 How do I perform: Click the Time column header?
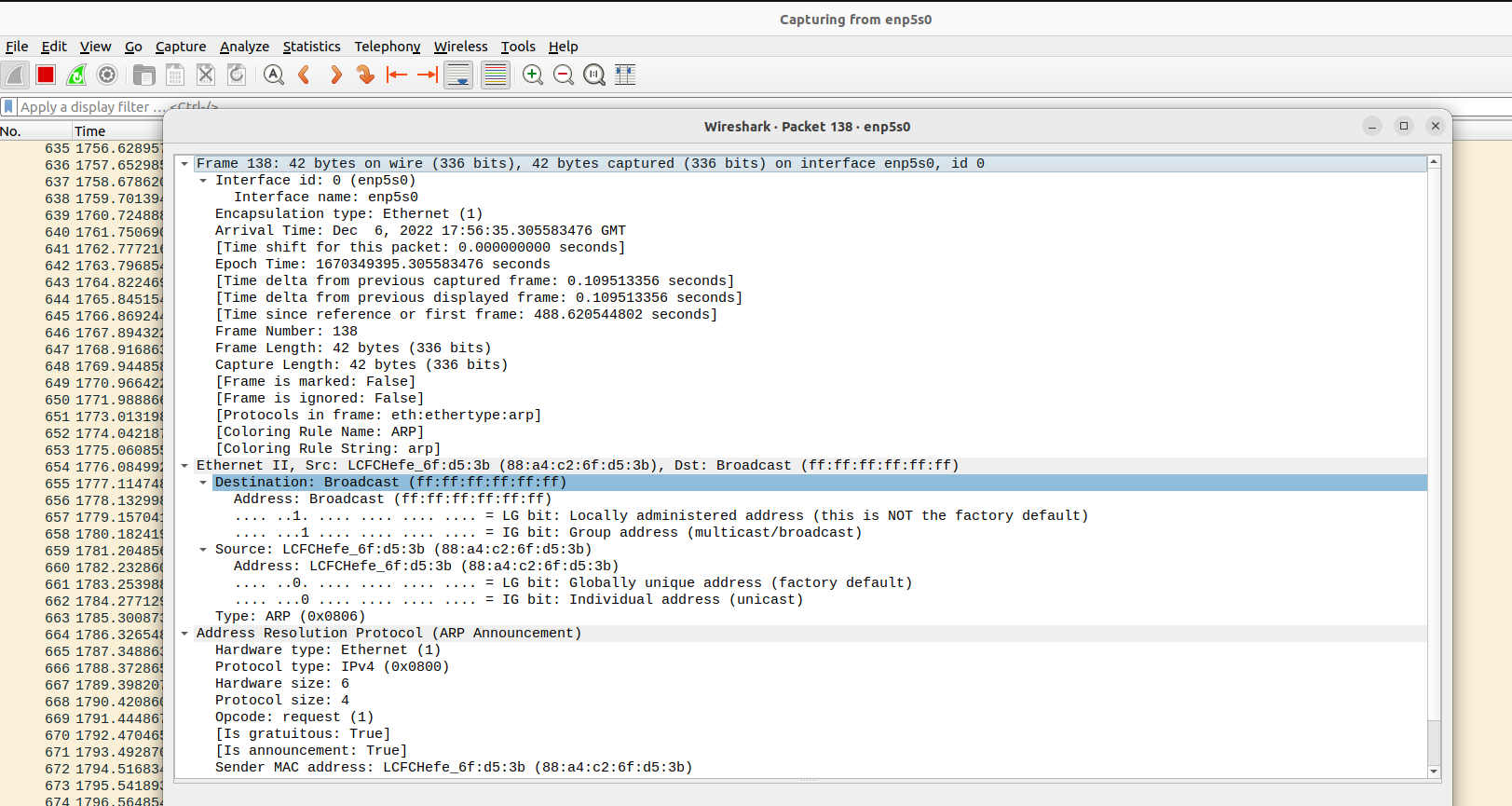pyautogui.click(x=118, y=131)
